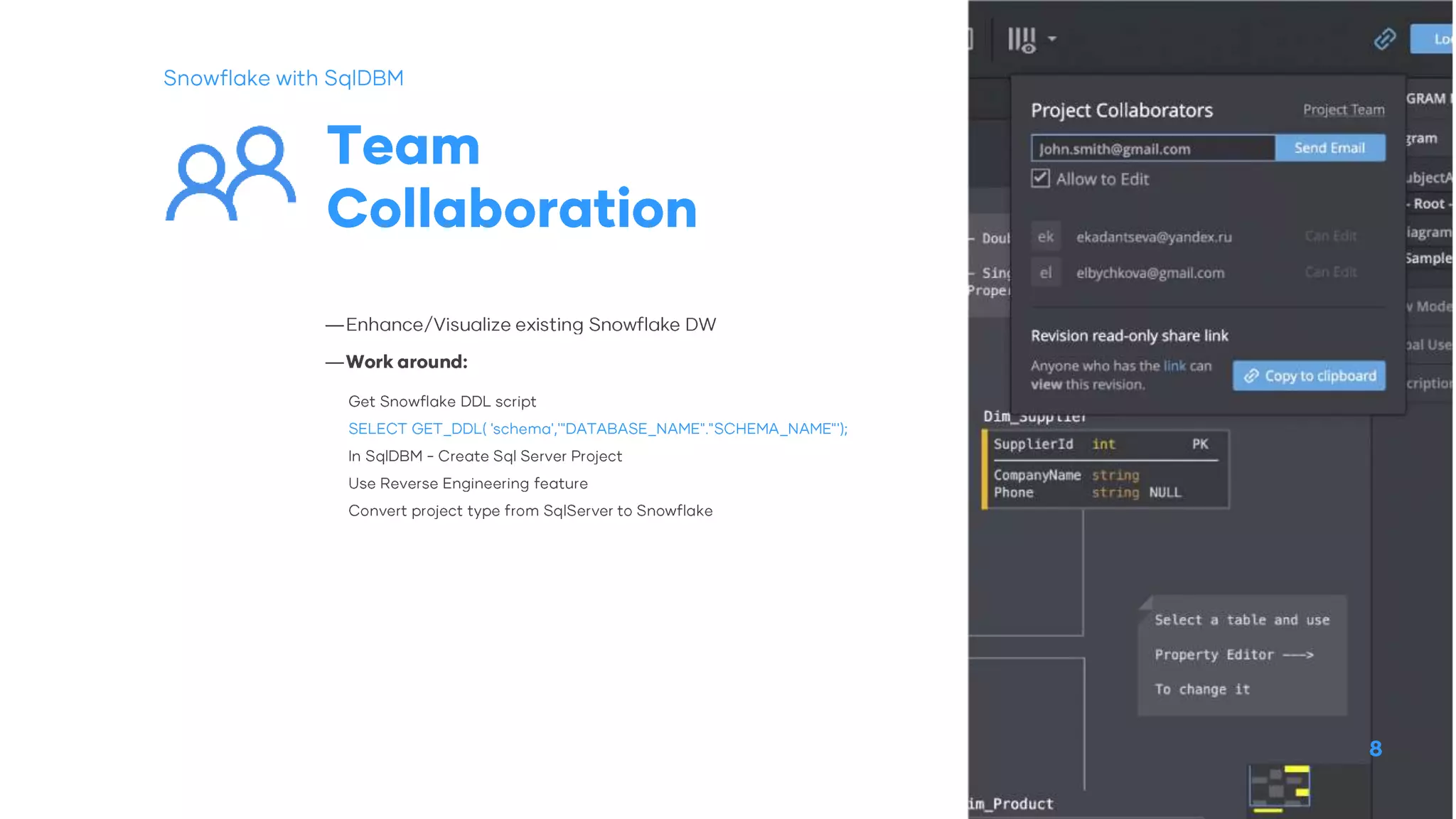Screen dimensions: 1456x819
Task: Open the view mode dropdown arrow
Action: 1052,39
